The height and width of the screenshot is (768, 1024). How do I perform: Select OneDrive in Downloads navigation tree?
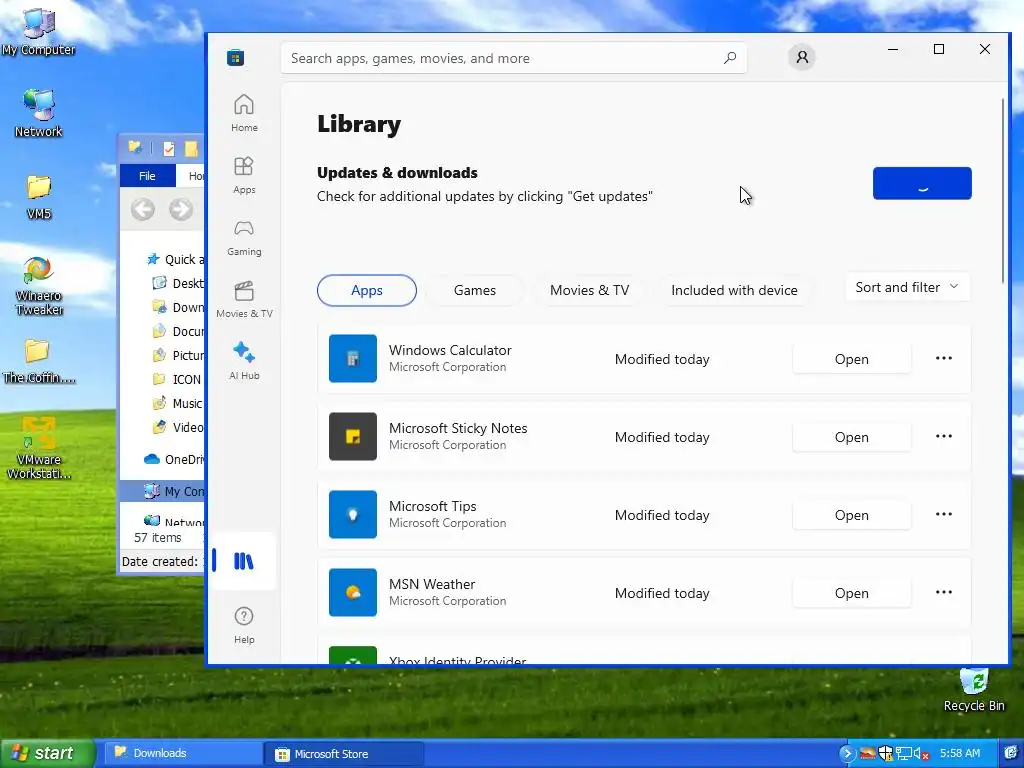(174, 459)
